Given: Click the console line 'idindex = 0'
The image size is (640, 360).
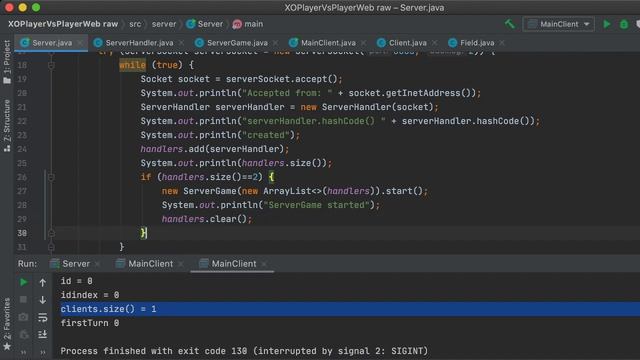Looking at the screenshot, I should (x=90, y=295).
